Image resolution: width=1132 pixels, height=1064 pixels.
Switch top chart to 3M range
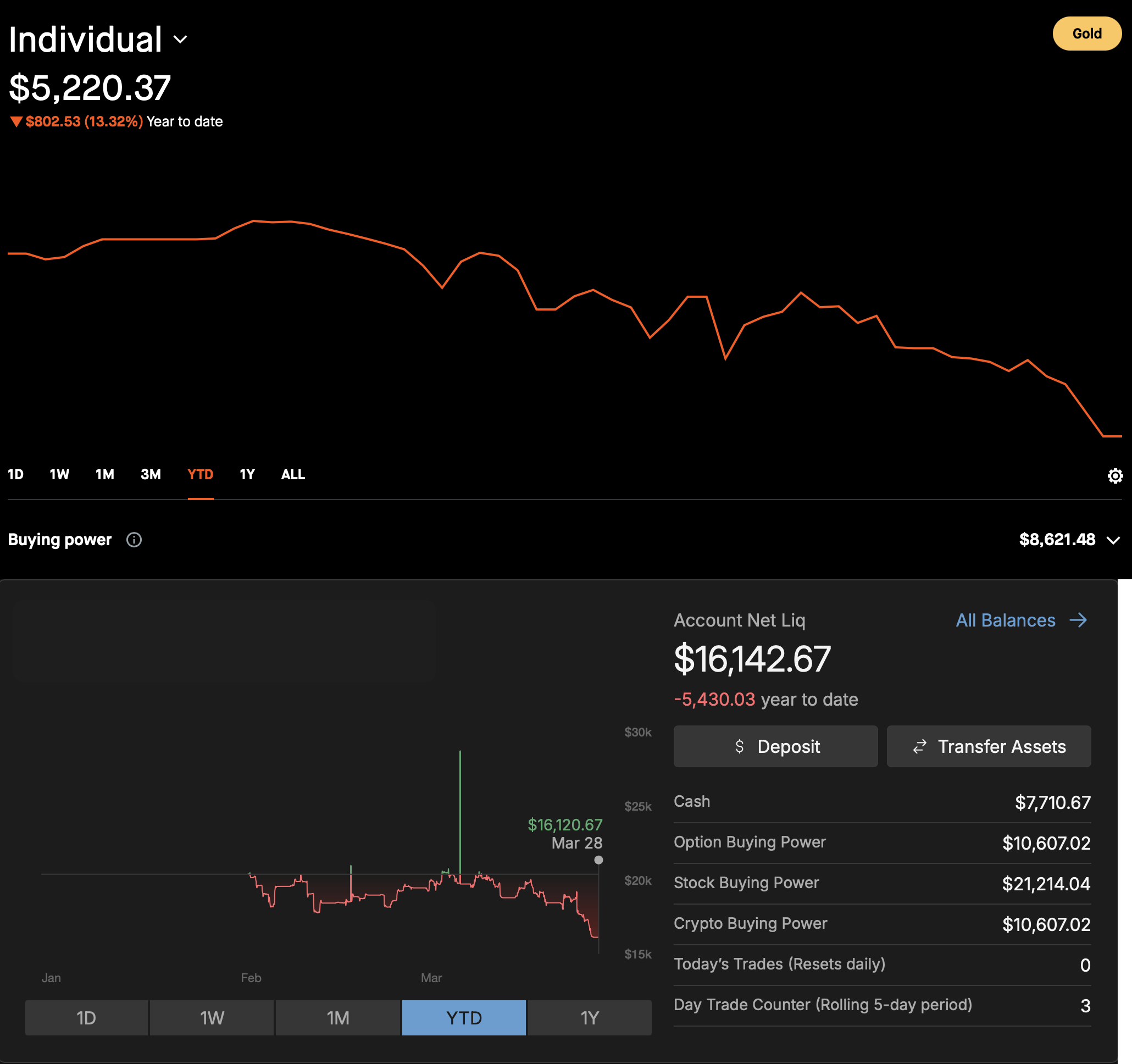pyautogui.click(x=151, y=474)
